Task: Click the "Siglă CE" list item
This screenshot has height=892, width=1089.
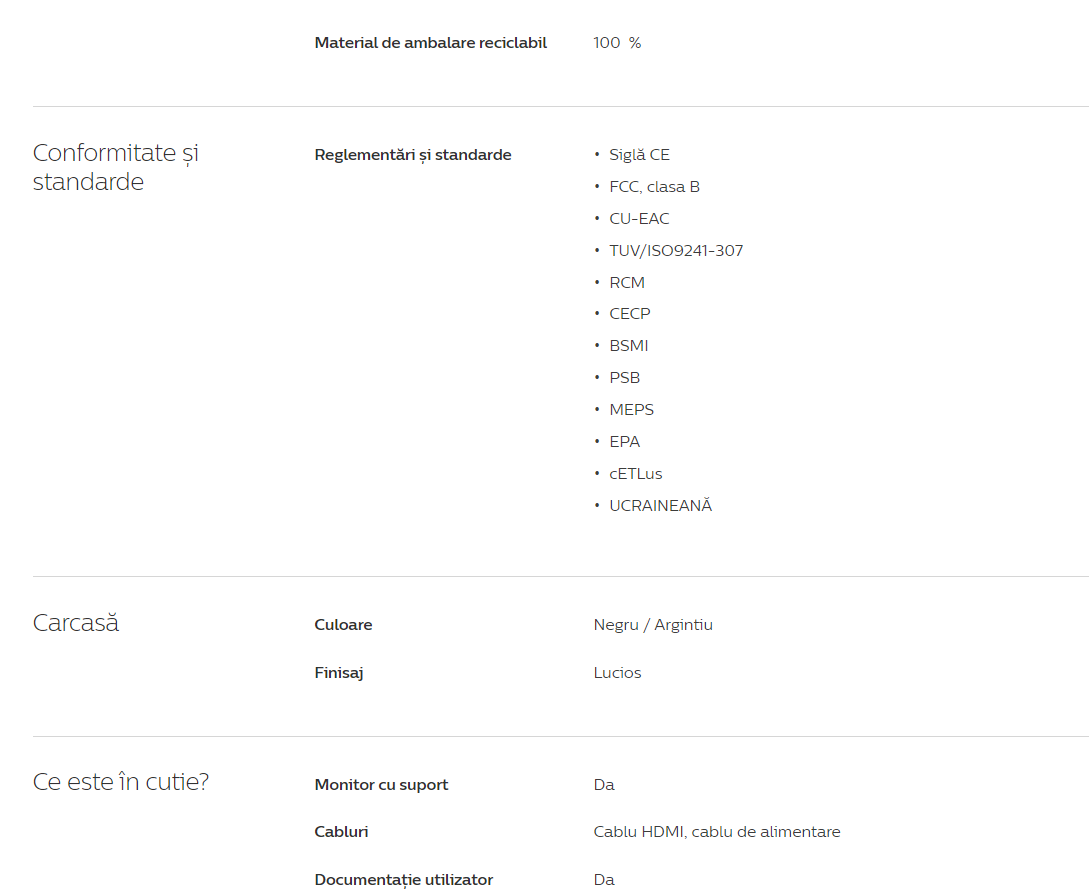Action: pyautogui.click(x=639, y=155)
